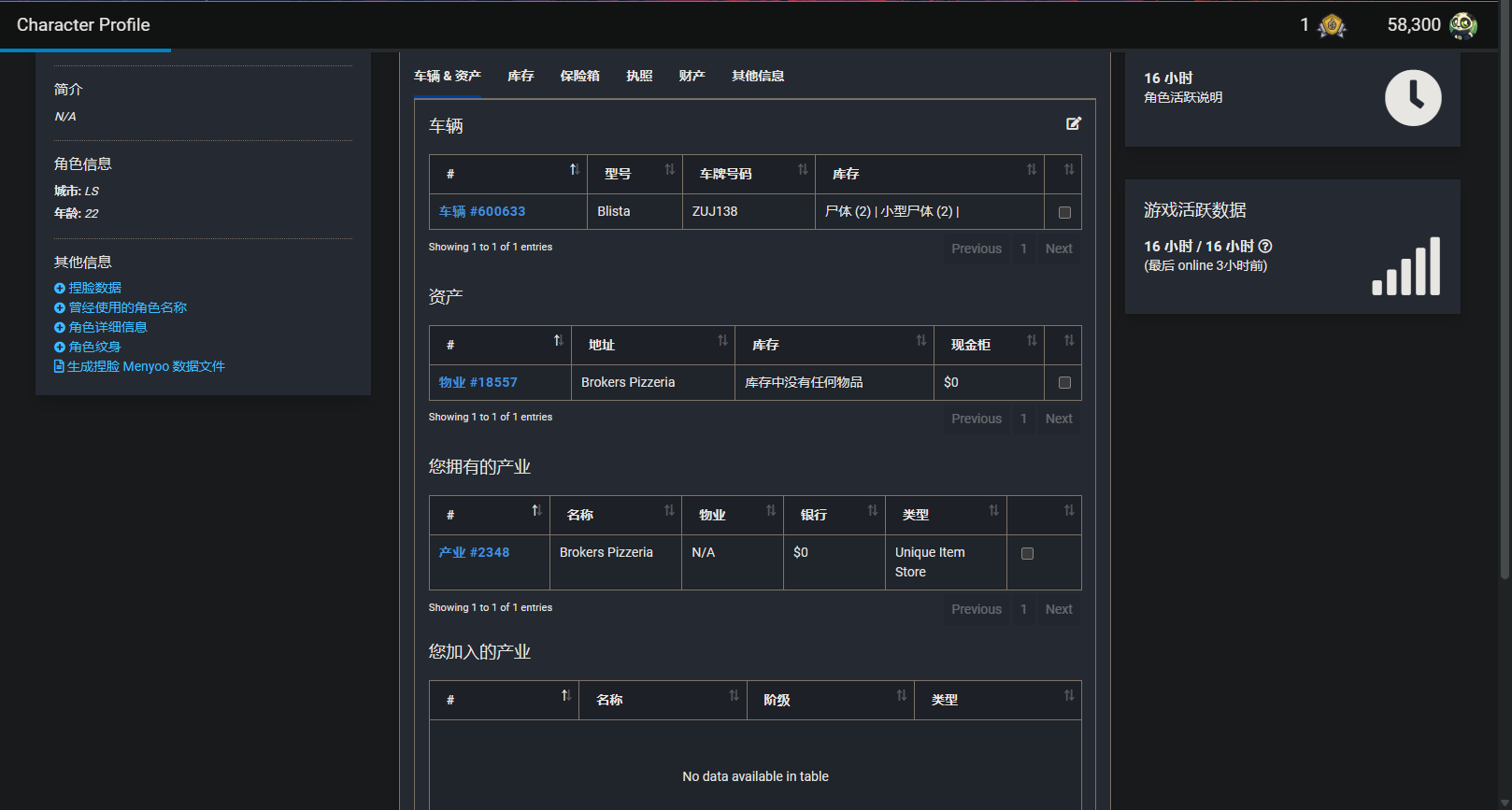1512x810 pixels.
Task: Expand 角色纹身 section
Action: (x=95, y=347)
